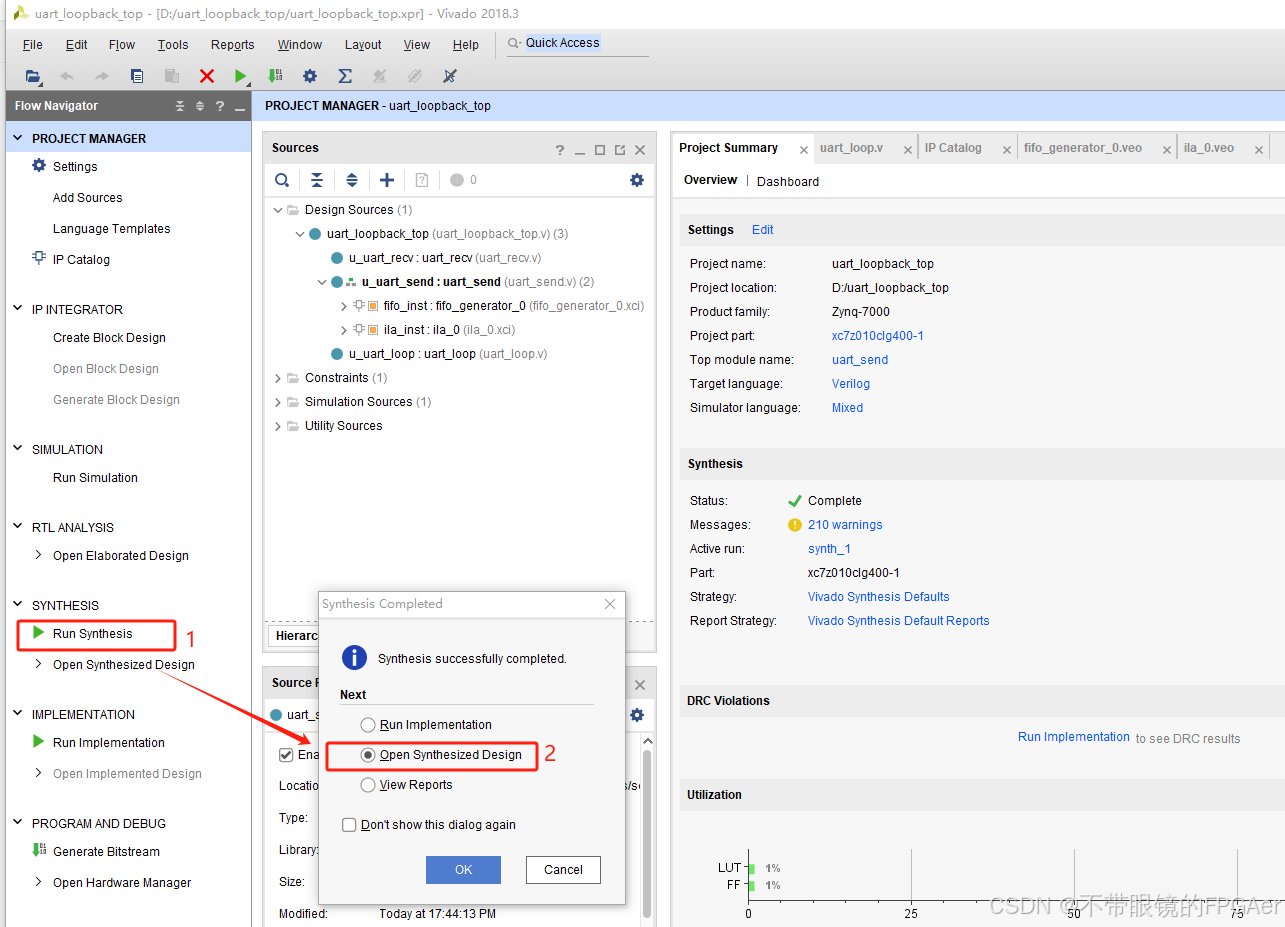Click the Settings gear icon in Project Manager
This screenshot has height=927, width=1285.
pyautogui.click(x=39, y=166)
